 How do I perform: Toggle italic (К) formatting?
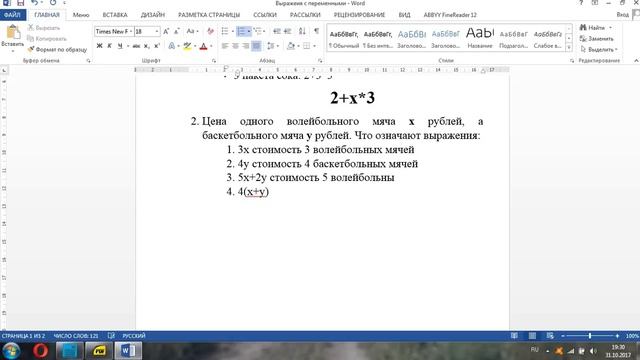coord(109,46)
